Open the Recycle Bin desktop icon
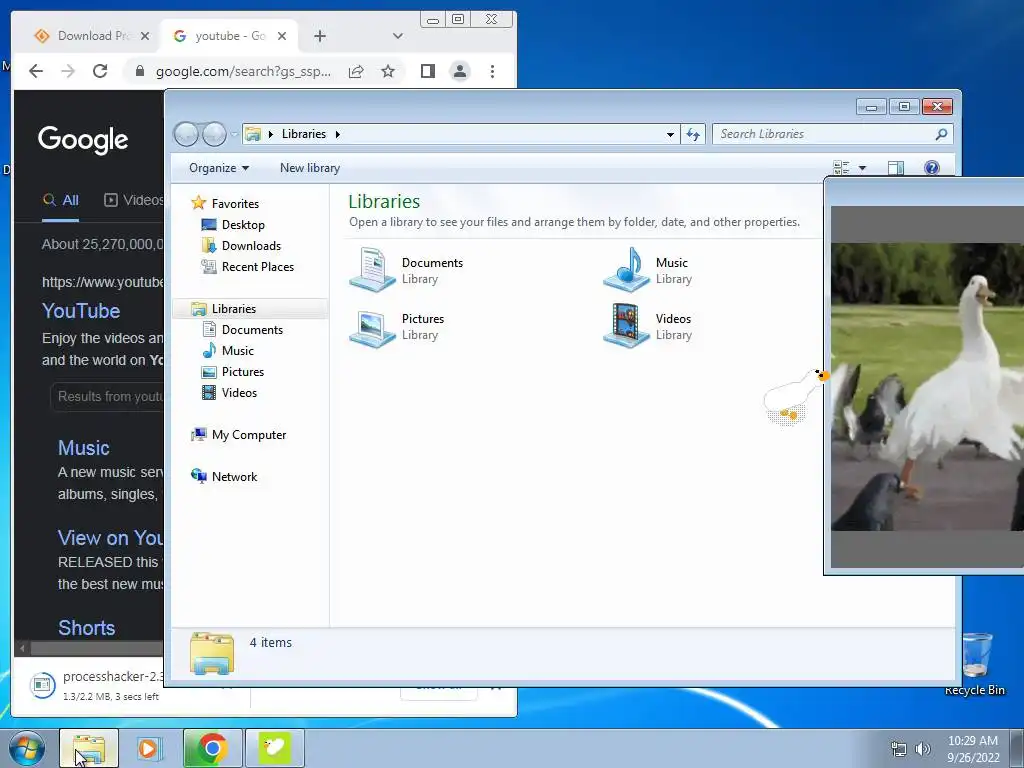Viewport: 1024px width, 768px height. (x=976, y=664)
